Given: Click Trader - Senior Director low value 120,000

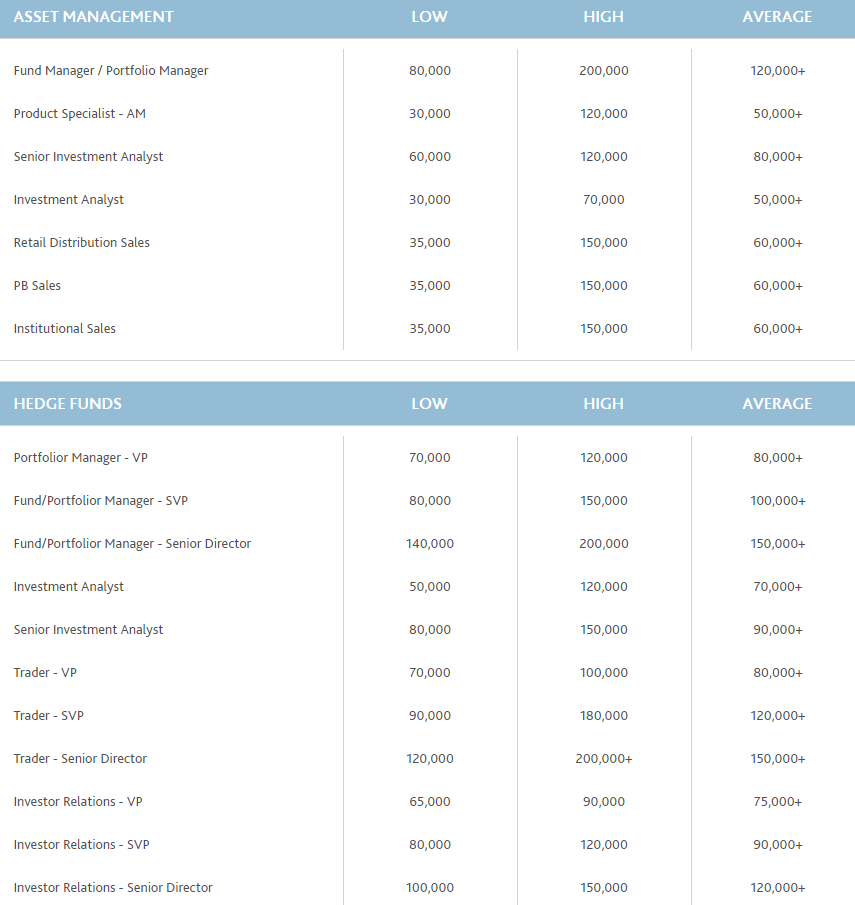Looking at the screenshot, I should click(430, 758).
